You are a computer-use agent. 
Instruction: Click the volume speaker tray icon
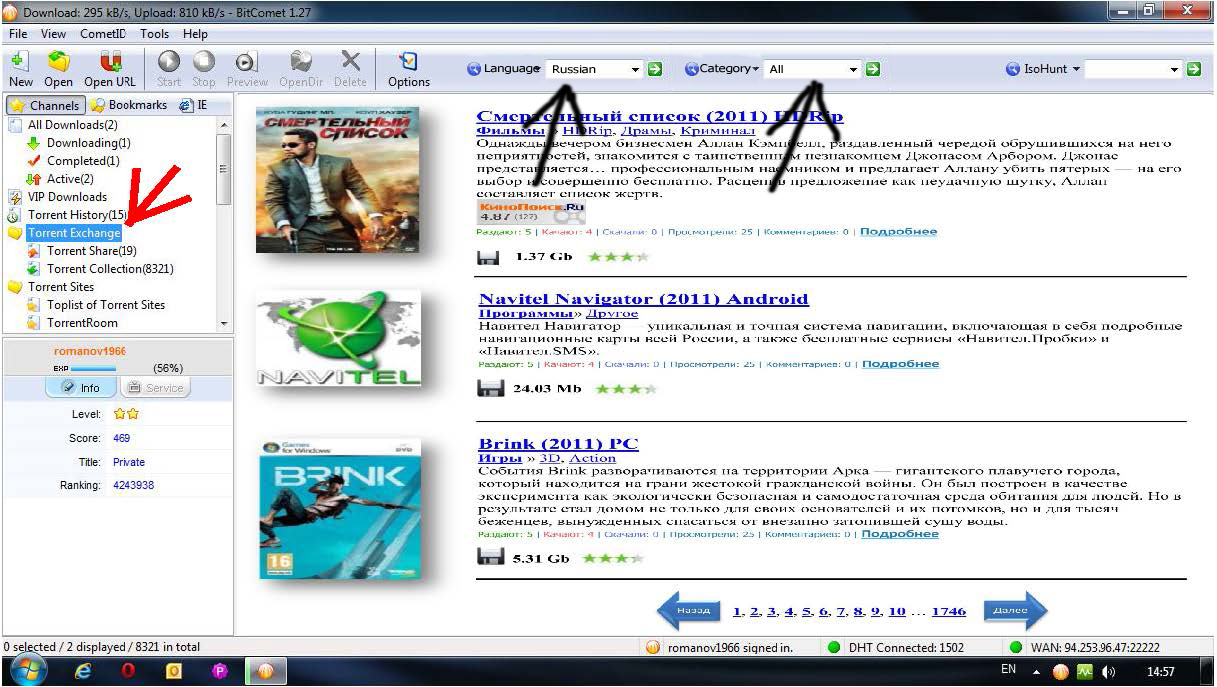point(1108,671)
